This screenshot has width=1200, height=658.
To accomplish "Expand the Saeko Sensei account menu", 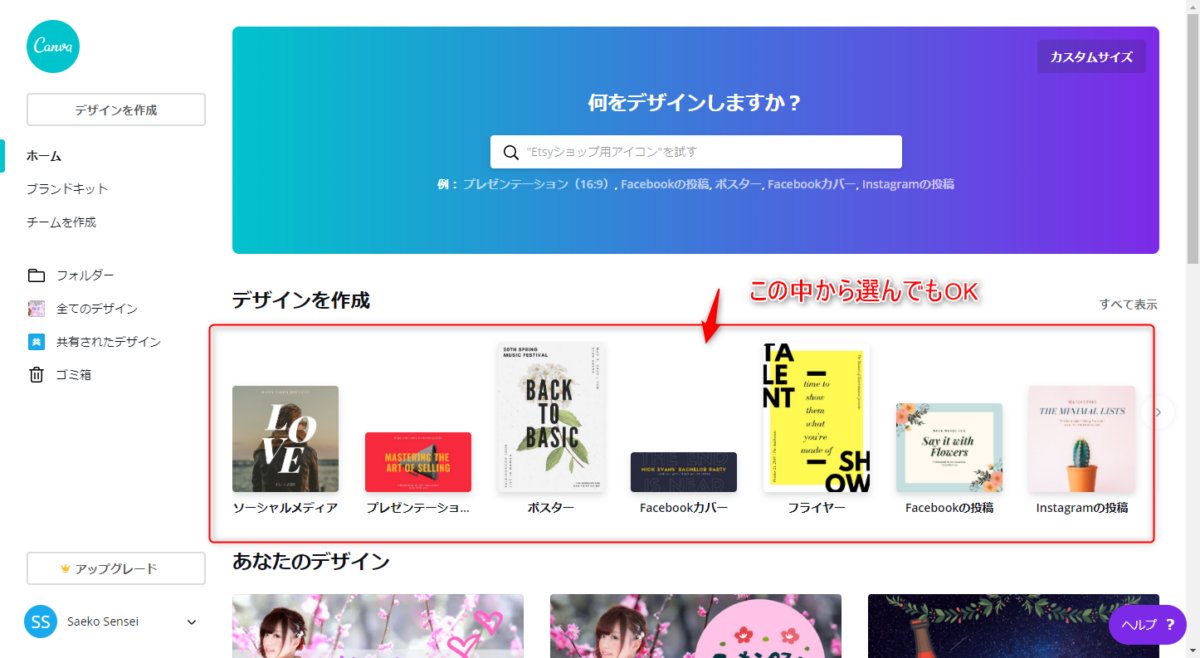I will pyautogui.click(x=192, y=622).
